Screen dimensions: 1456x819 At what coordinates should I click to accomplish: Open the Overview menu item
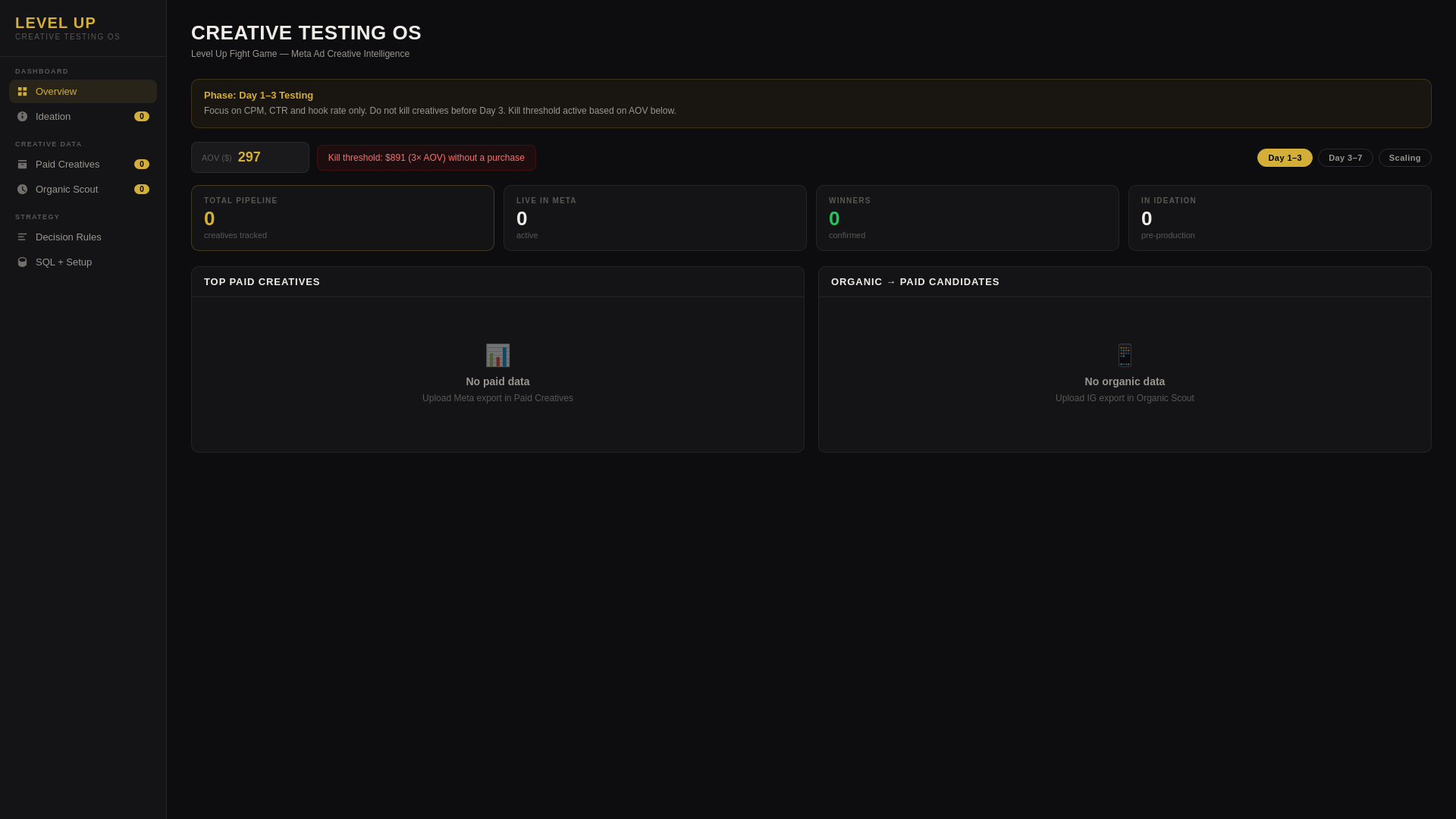tap(83, 92)
